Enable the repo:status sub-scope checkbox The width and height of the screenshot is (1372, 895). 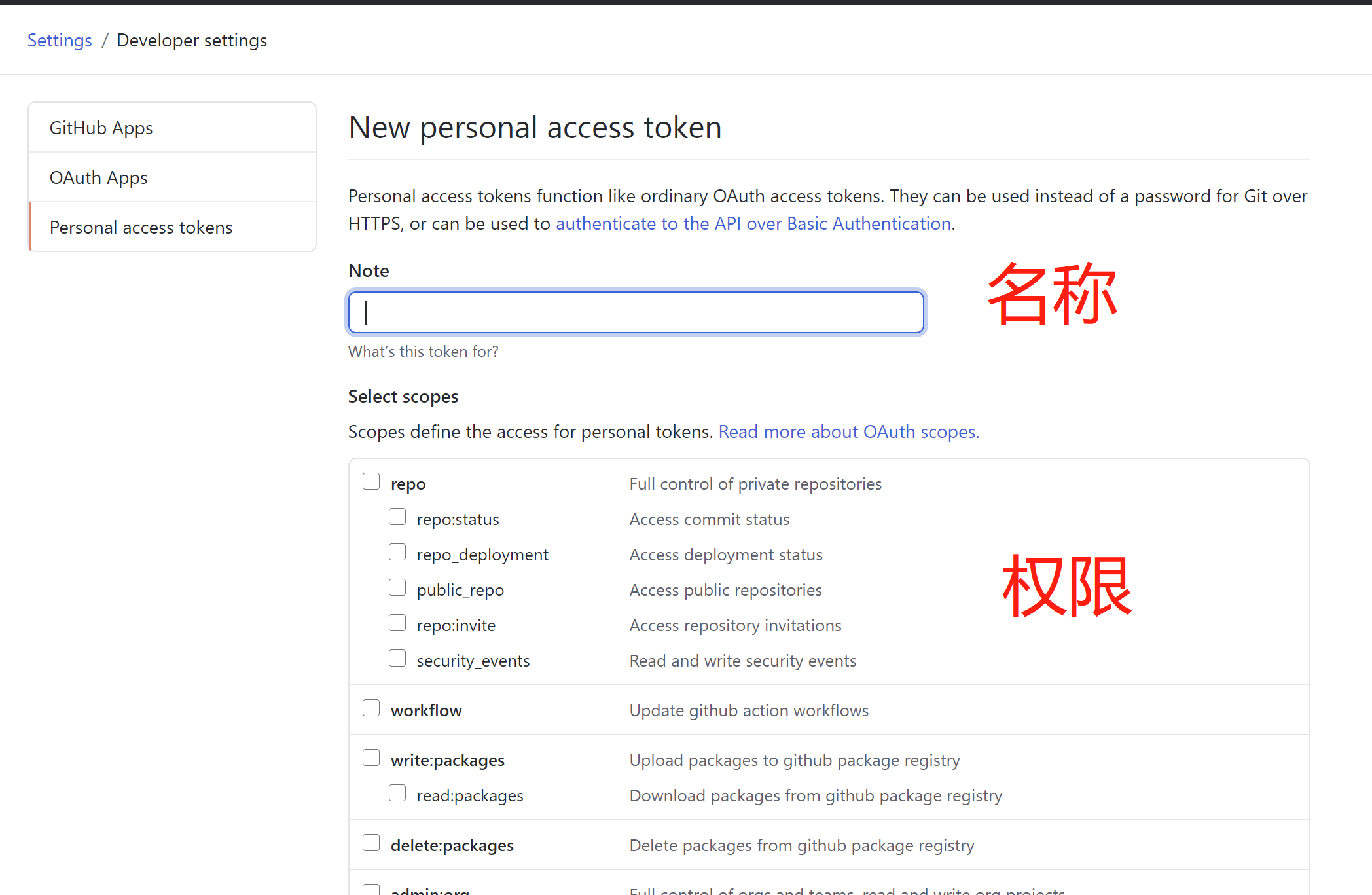(x=397, y=518)
